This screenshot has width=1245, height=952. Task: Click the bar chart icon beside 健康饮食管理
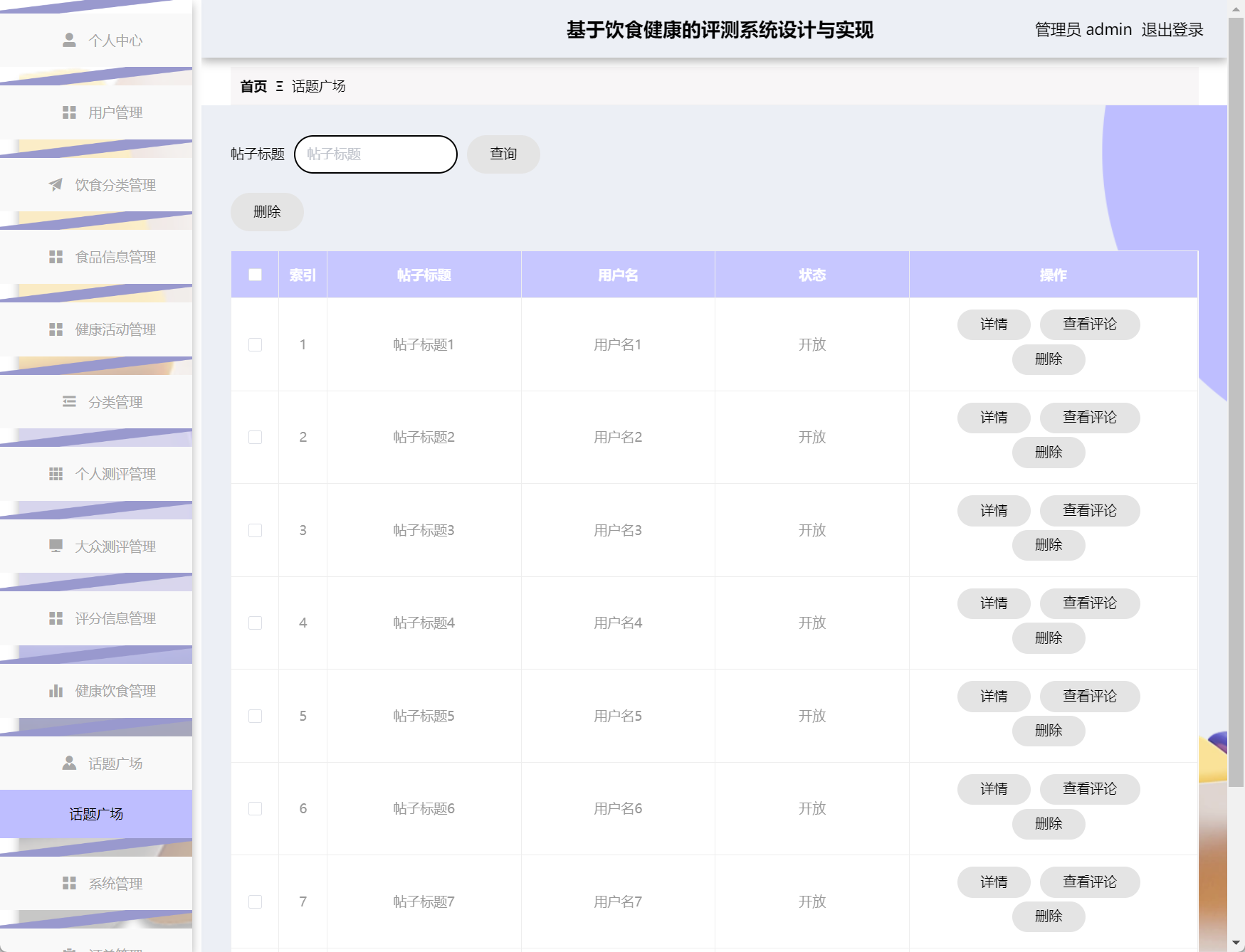point(56,691)
